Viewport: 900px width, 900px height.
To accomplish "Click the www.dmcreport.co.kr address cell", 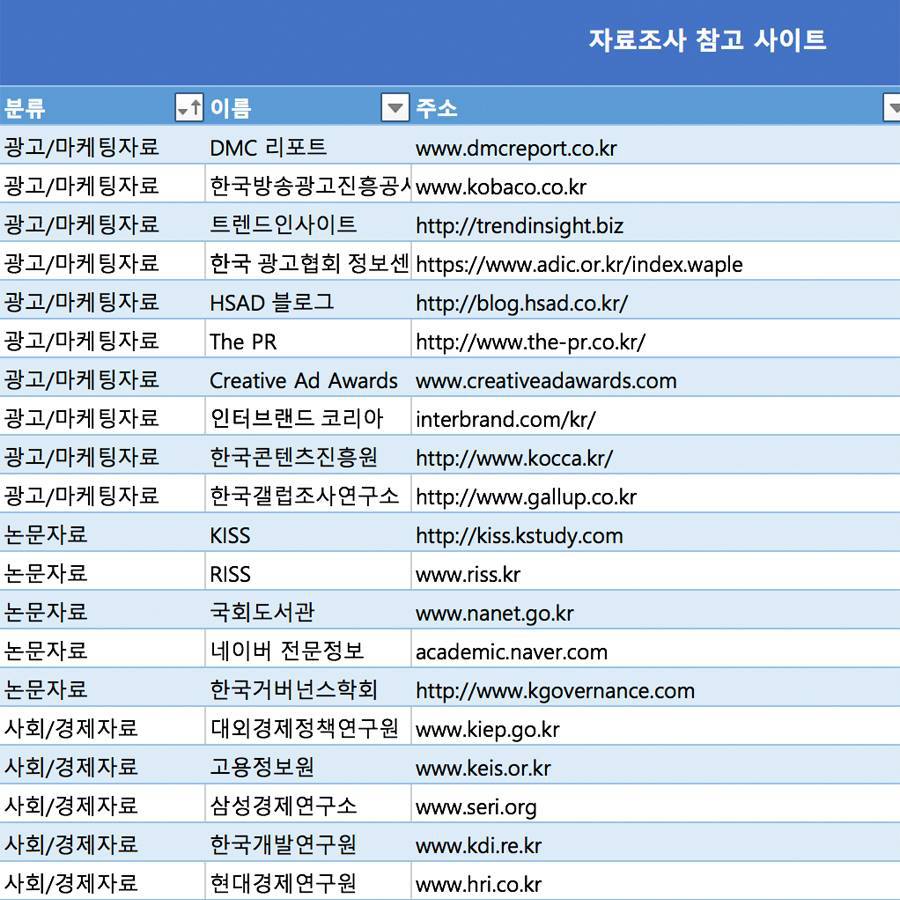I will click(655, 145).
